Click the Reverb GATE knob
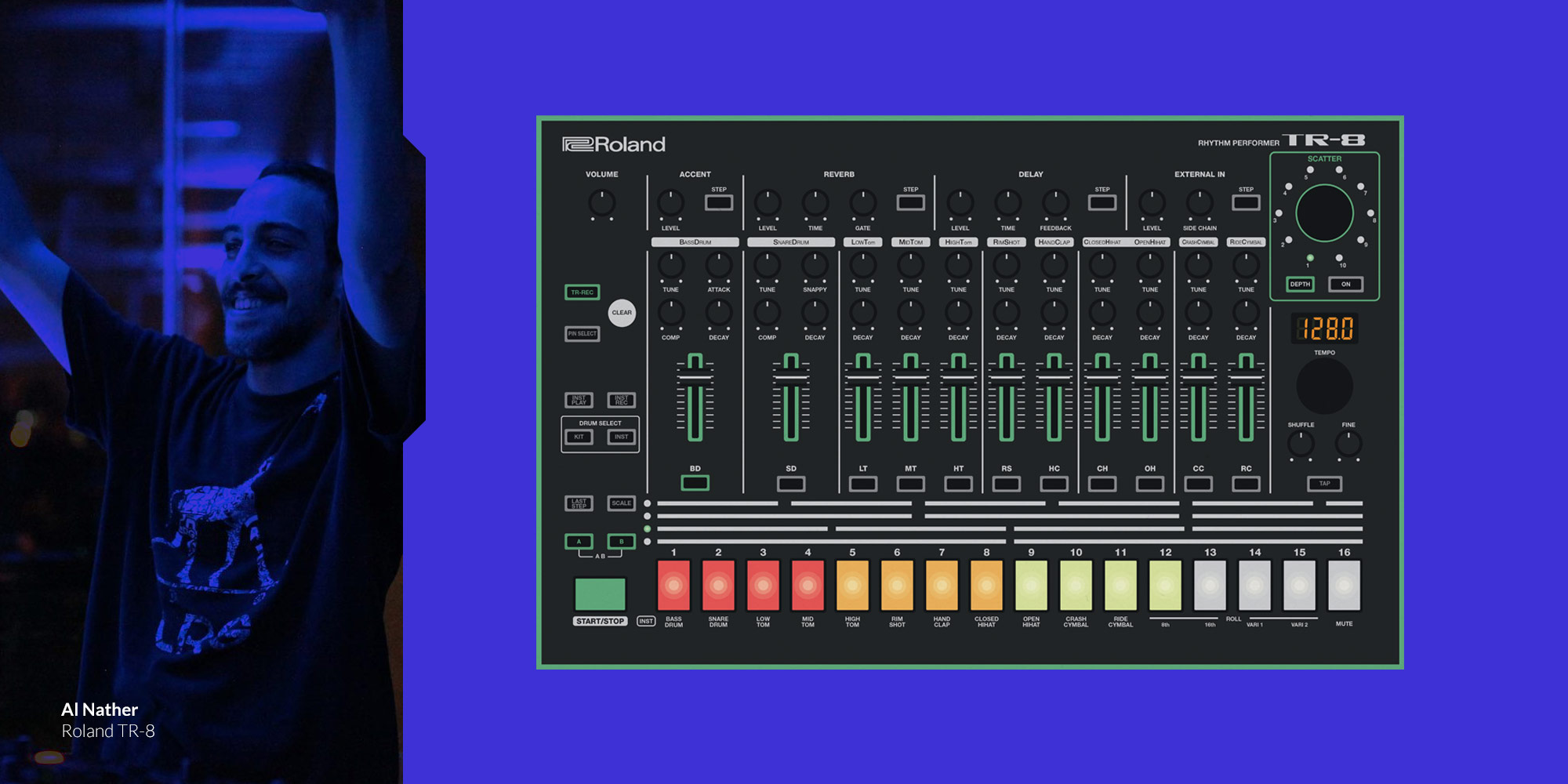1568x784 pixels. coord(863,204)
